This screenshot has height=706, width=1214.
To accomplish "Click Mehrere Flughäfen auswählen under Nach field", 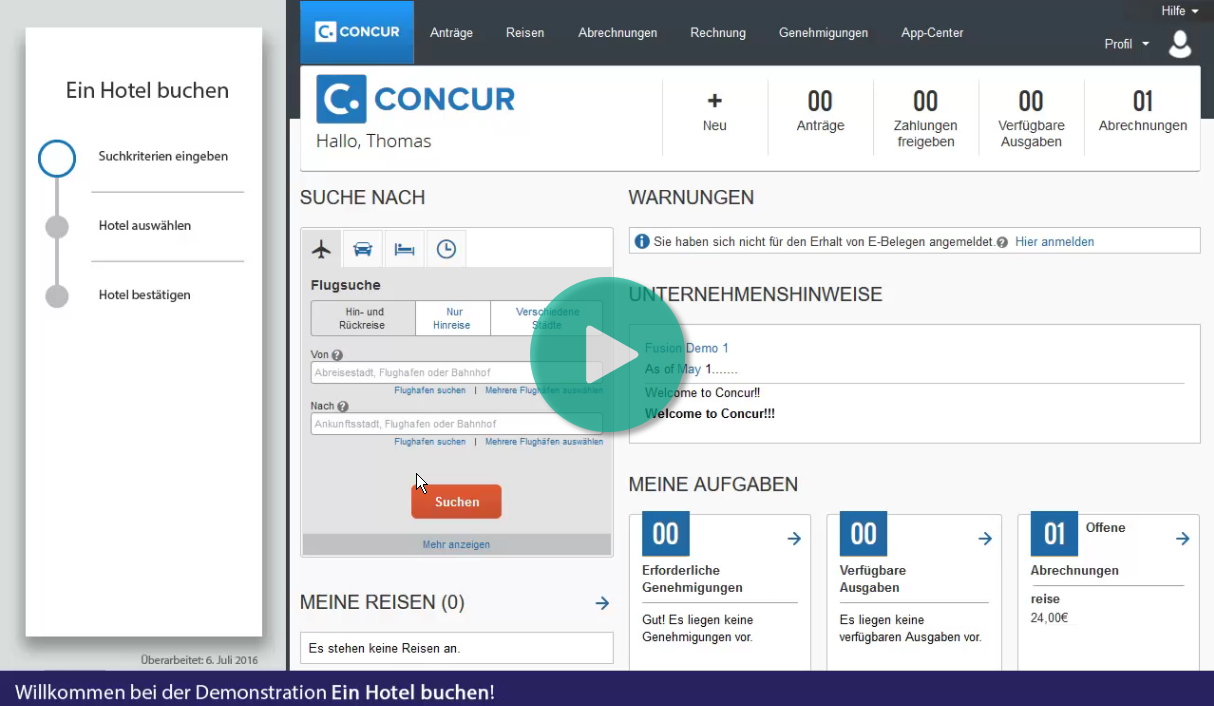I will coord(544,441).
